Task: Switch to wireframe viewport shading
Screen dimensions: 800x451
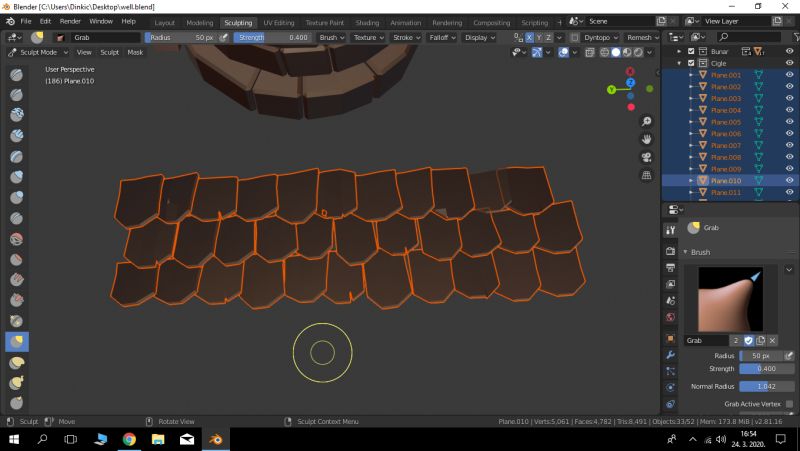Action: pyautogui.click(x=605, y=52)
